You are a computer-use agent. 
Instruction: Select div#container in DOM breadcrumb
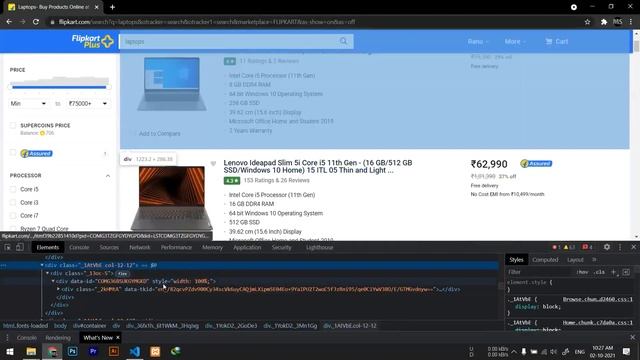click(x=89, y=326)
